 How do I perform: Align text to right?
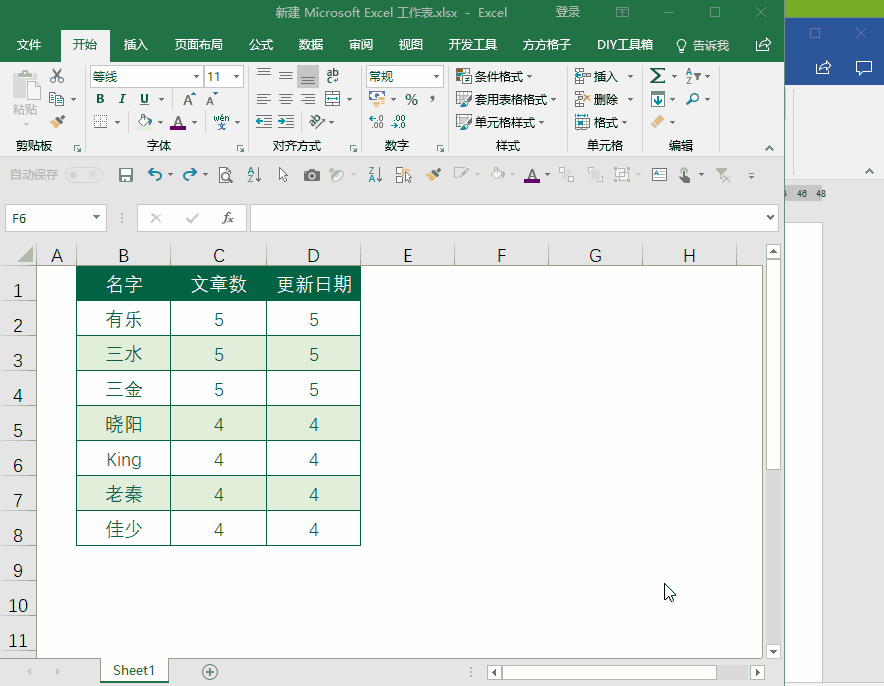click(308, 99)
